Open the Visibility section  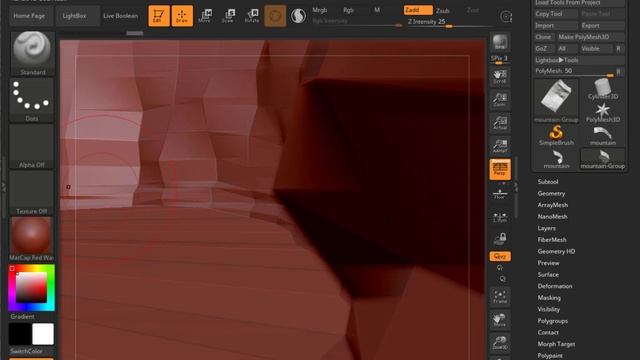tap(549, 309)
